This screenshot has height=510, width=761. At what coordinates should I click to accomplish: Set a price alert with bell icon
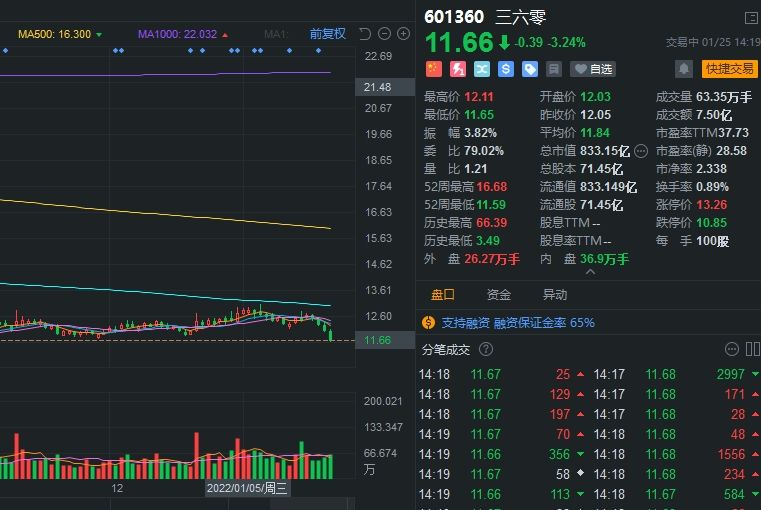tap(684, 69)
